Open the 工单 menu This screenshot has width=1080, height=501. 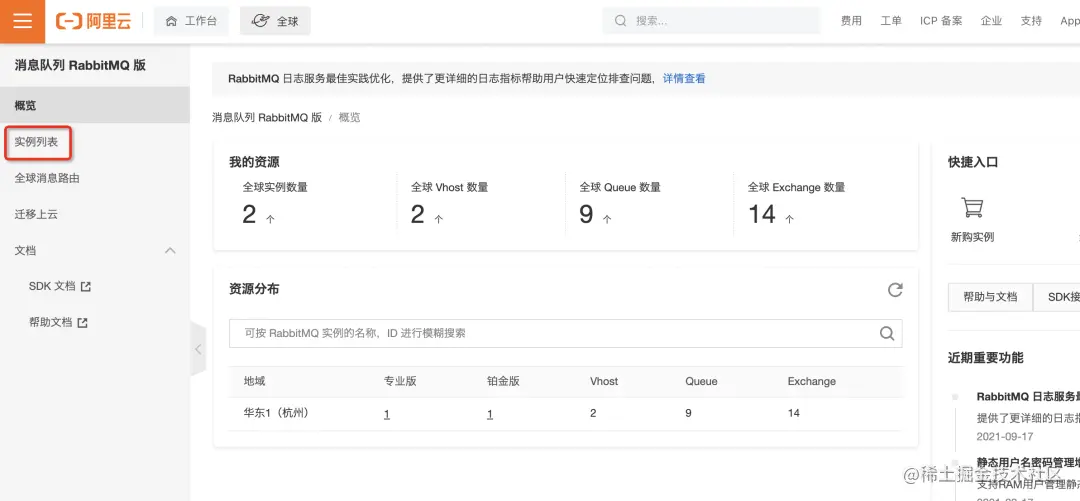coord(891,21)
